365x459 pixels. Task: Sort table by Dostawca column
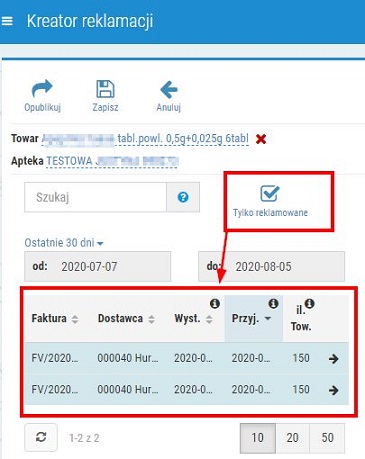tap(126, 319)
